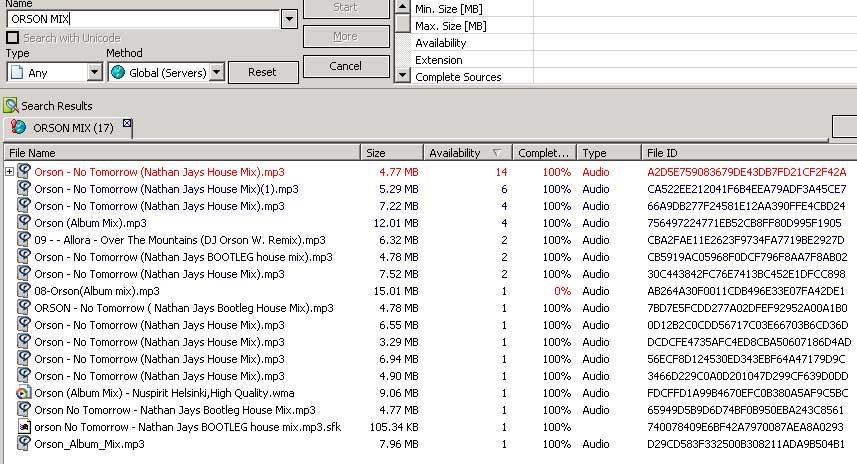Switch to the ORSON MIX (17) tab
Image resolution: width=857 pixels, height=464 pixels.
click(68, 128)
